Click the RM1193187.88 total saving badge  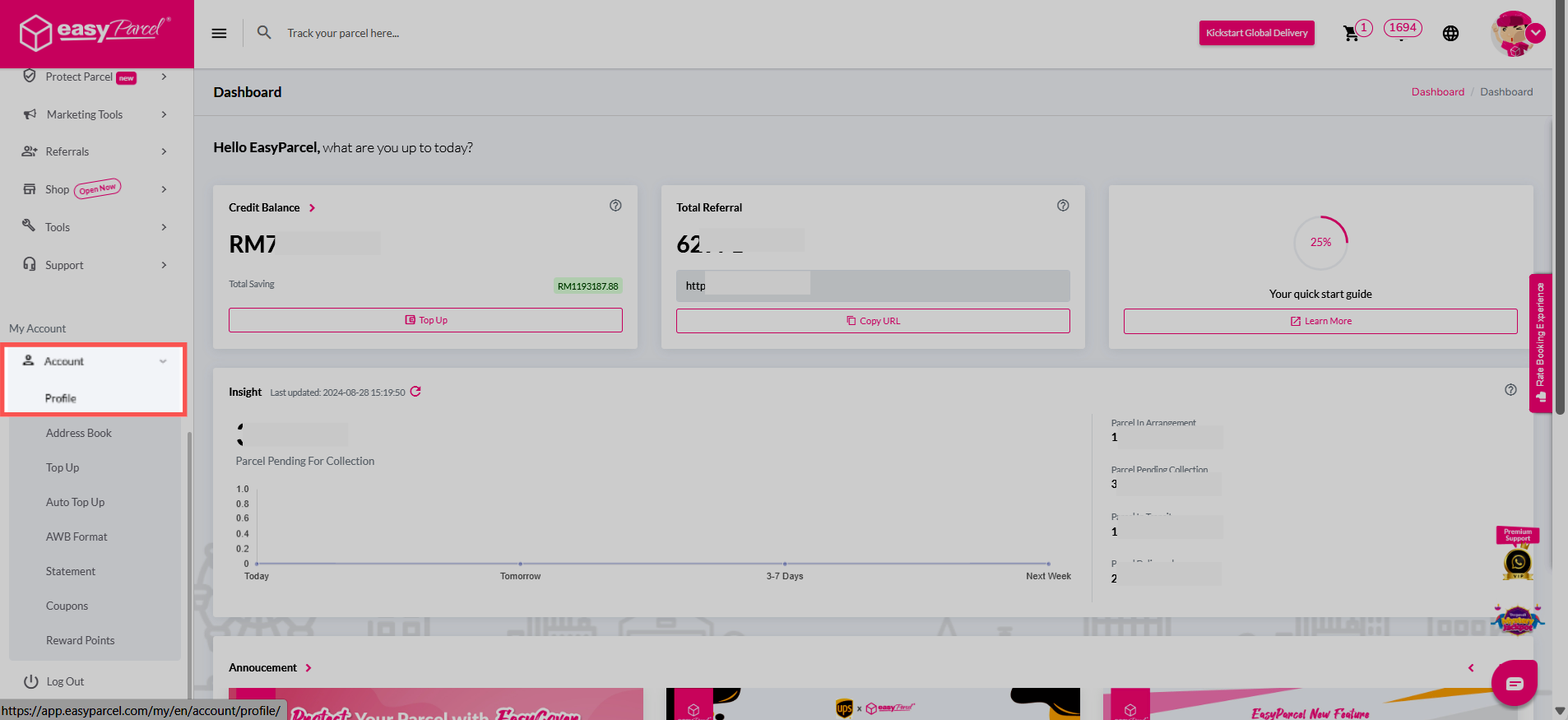[587, 286]
